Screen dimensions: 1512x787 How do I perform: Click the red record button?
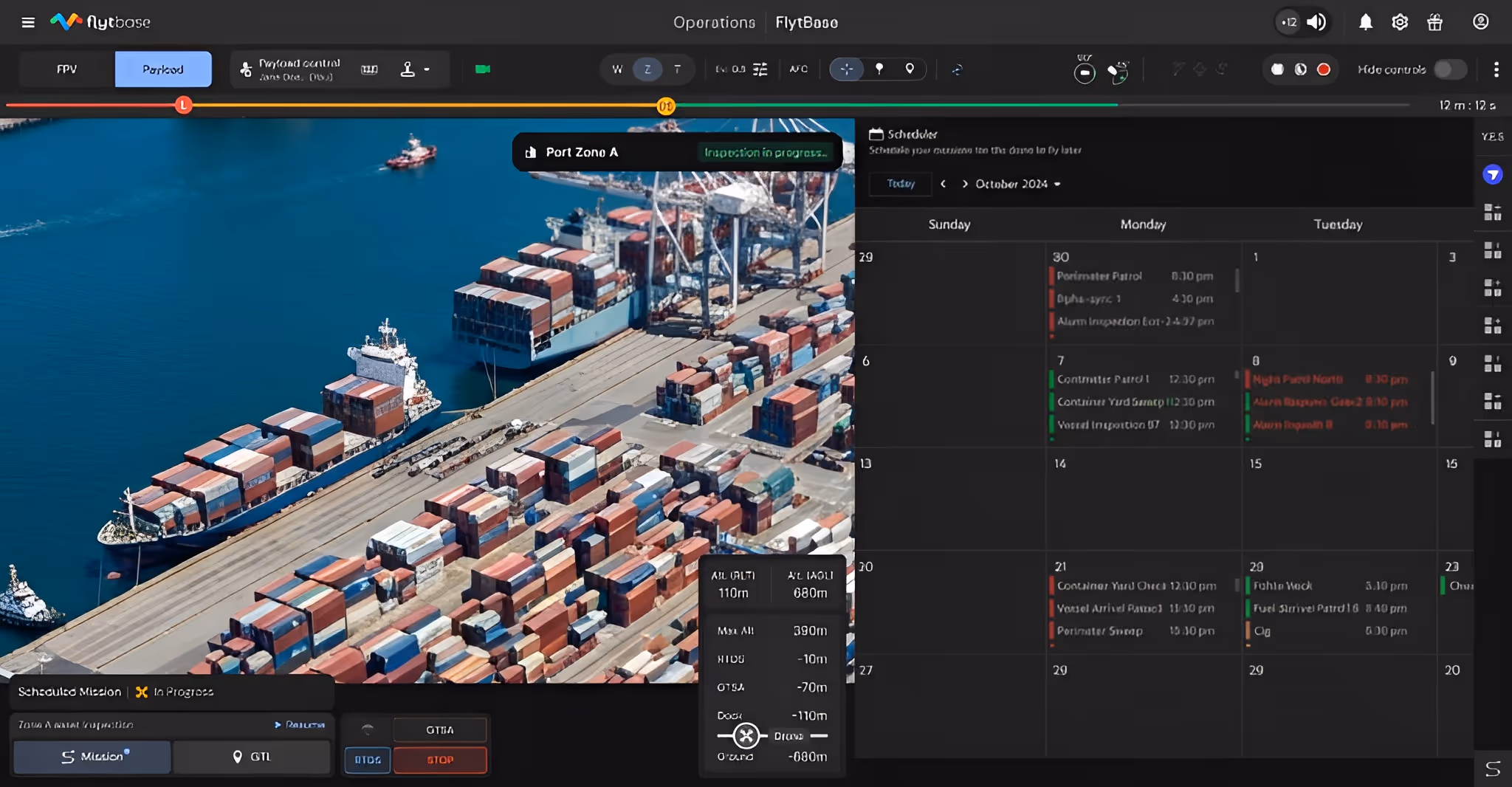point(1324,69)
